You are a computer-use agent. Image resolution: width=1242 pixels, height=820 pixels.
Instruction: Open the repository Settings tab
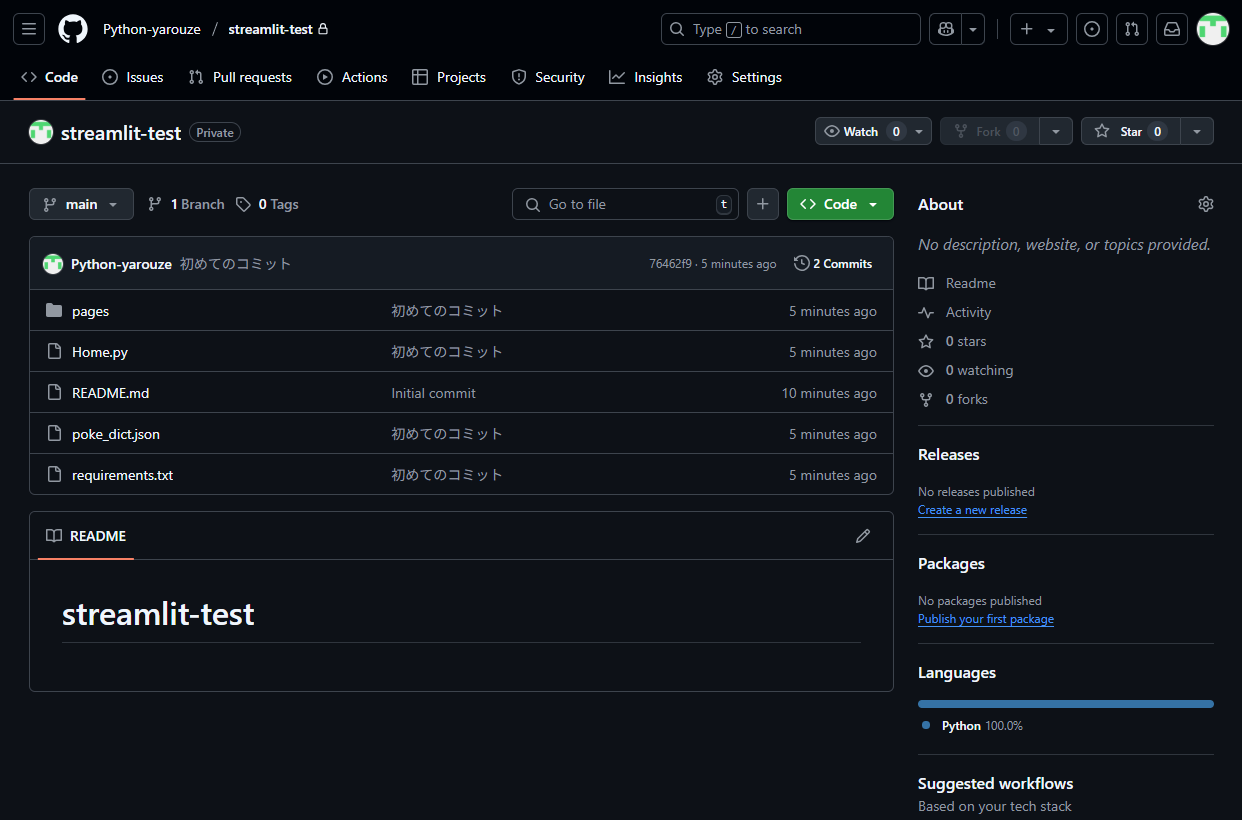coord(744,77)
